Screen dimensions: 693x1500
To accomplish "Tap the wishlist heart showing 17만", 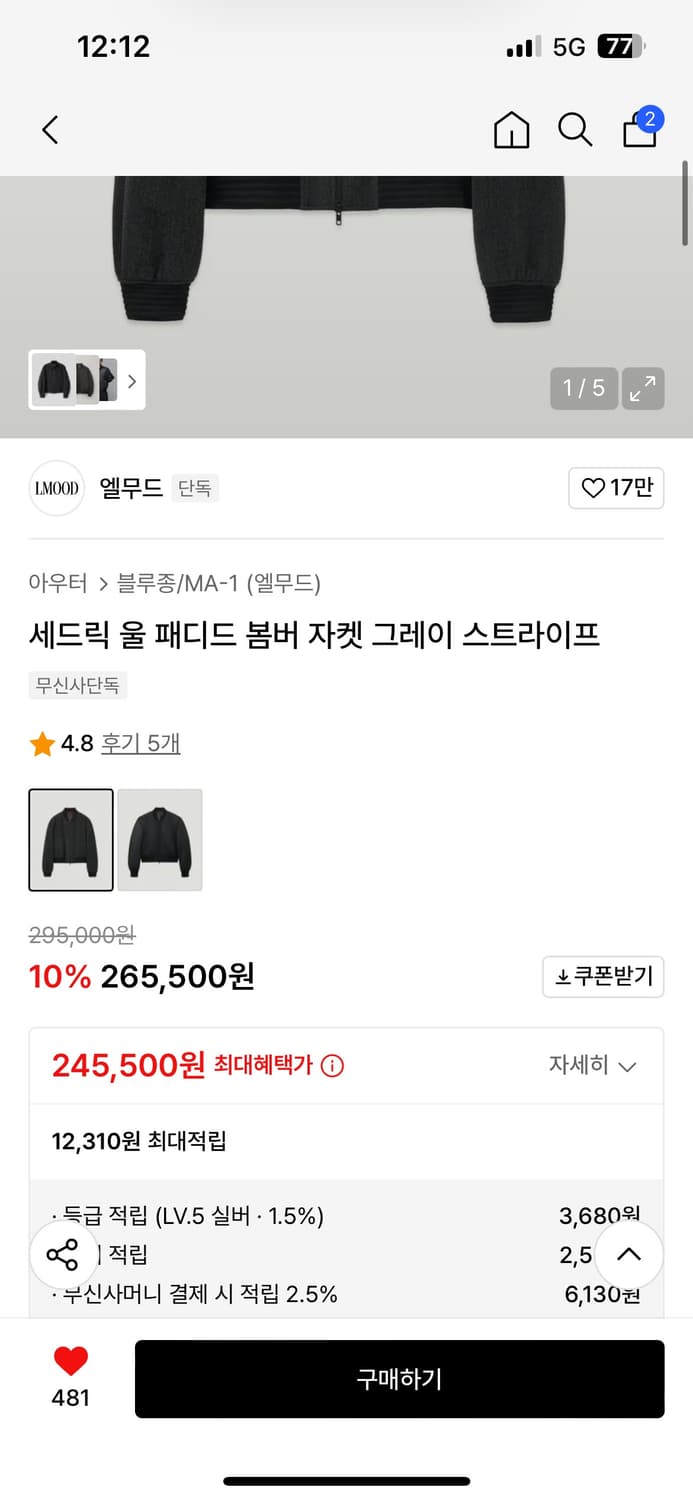I will (616, 488).
